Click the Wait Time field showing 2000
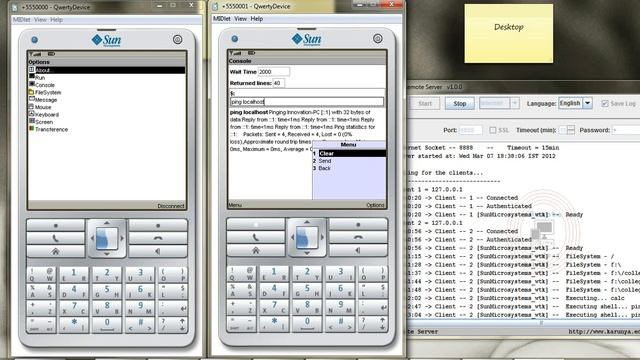This screenshot has width=640, height=360. coord(274,72)
